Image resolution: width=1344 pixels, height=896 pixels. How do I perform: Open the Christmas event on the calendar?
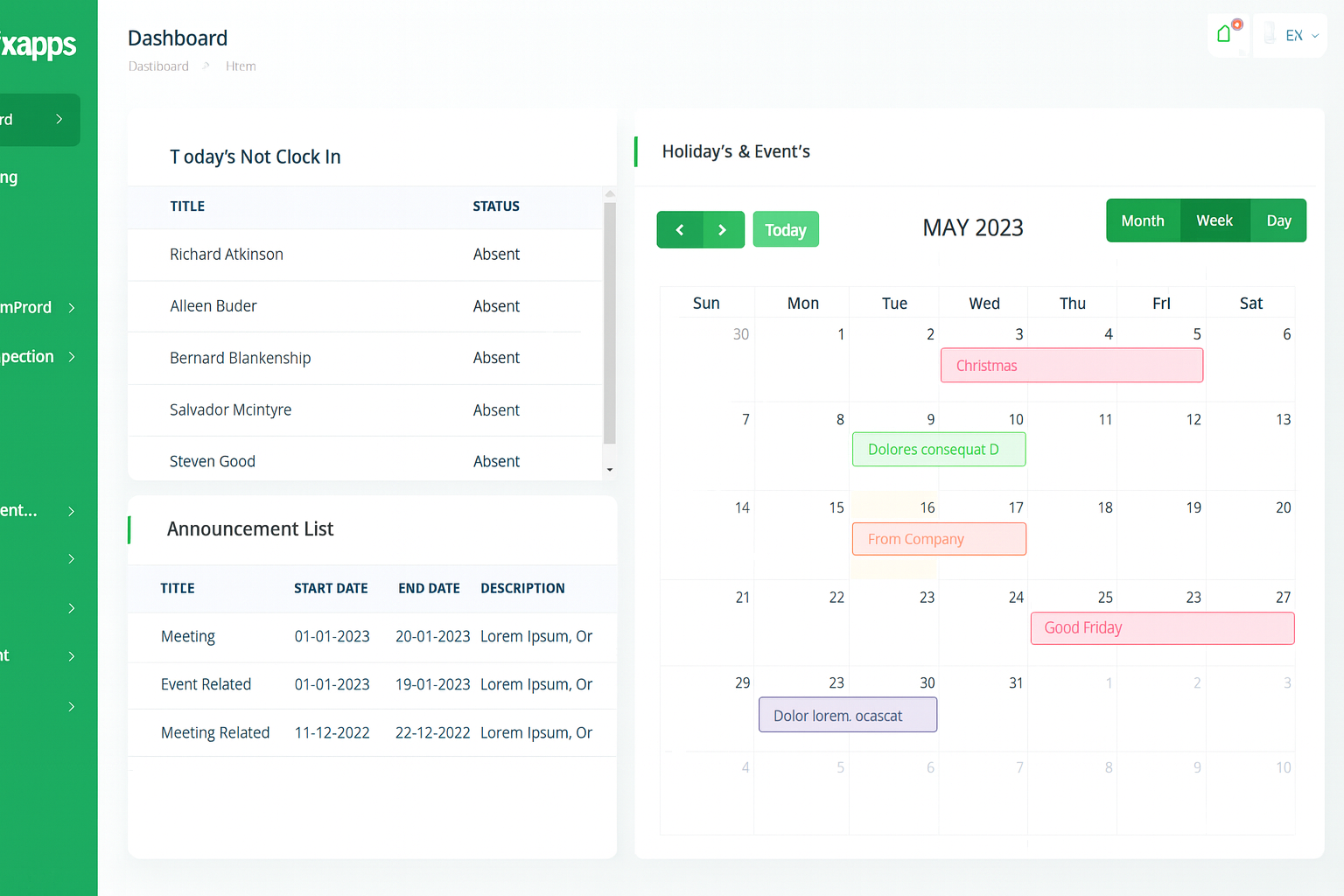(x=1071, y=366)
